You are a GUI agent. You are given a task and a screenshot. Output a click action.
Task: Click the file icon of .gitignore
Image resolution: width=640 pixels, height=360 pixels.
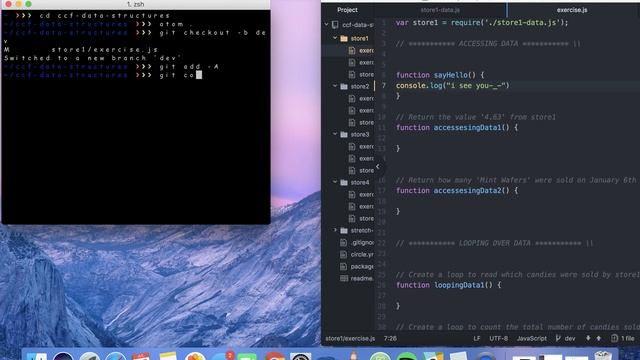click(x=343, y=242)
